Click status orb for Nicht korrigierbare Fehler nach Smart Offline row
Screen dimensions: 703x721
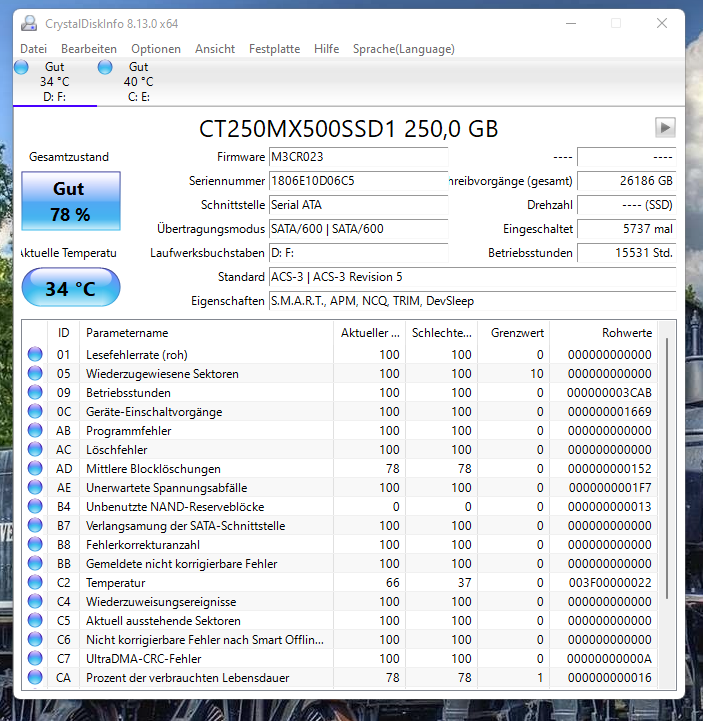35,639
